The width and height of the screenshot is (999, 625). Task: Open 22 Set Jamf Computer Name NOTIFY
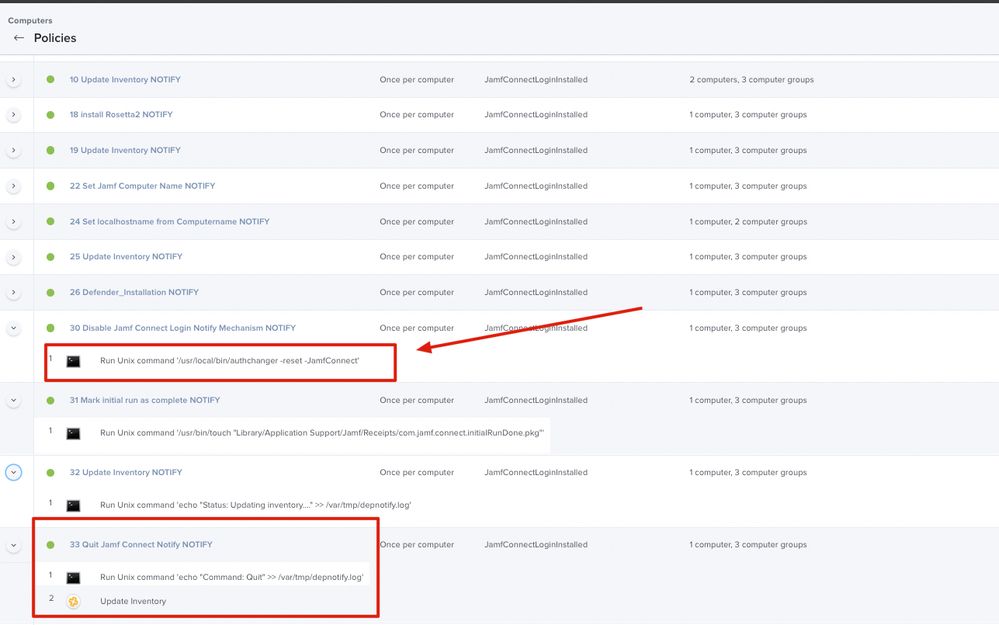coord(142,186)
